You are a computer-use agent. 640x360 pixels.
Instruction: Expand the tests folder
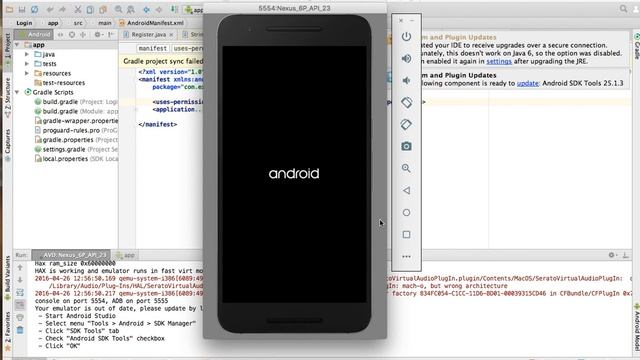[27, 63]
